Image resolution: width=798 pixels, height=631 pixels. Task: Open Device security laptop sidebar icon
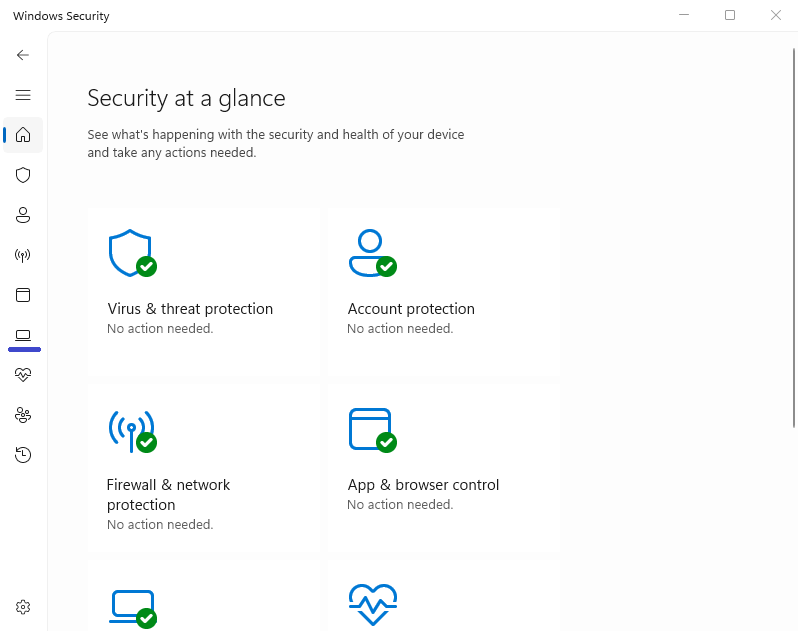[x=23, y=335]
